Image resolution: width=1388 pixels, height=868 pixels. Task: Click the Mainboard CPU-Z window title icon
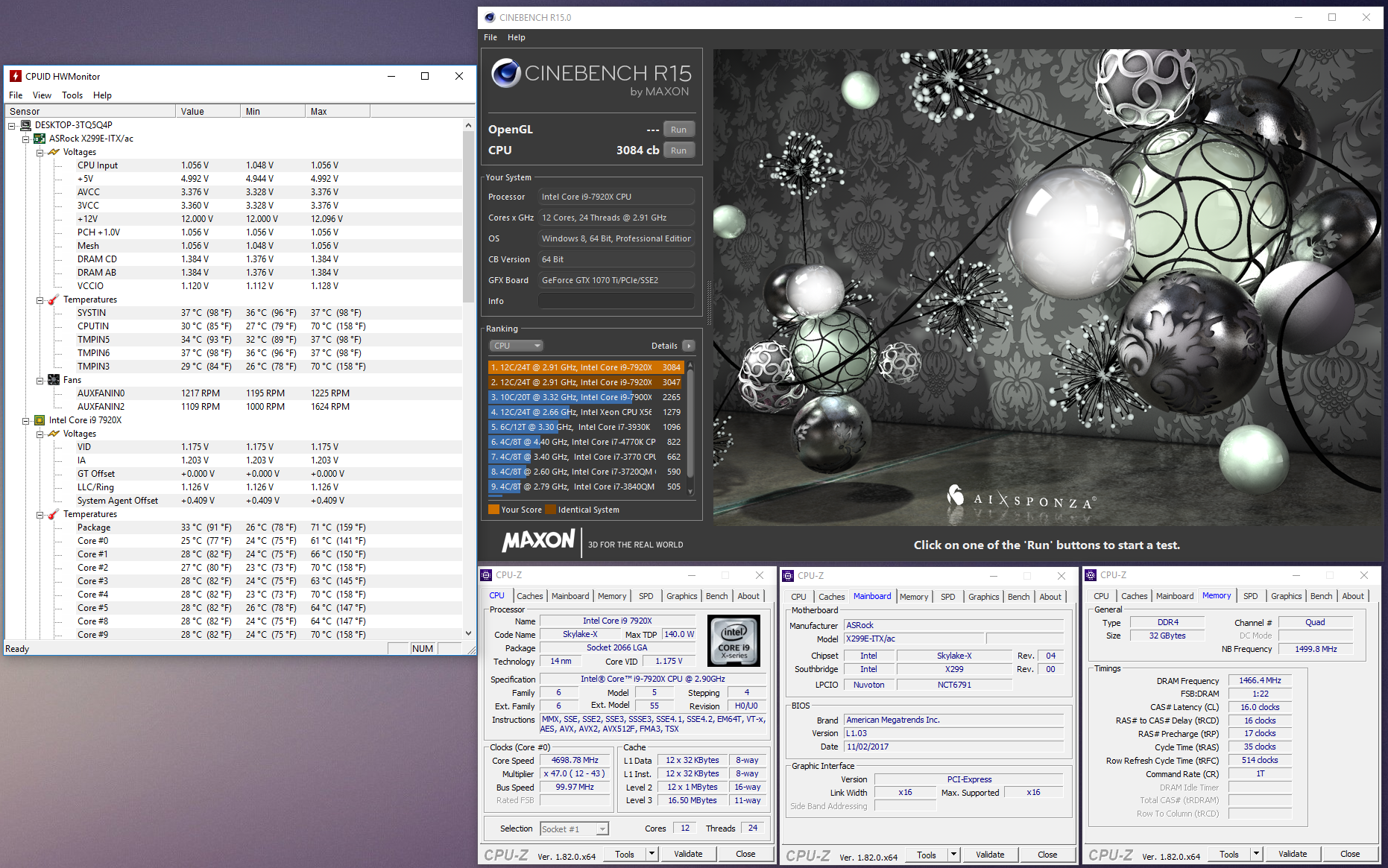788,576
